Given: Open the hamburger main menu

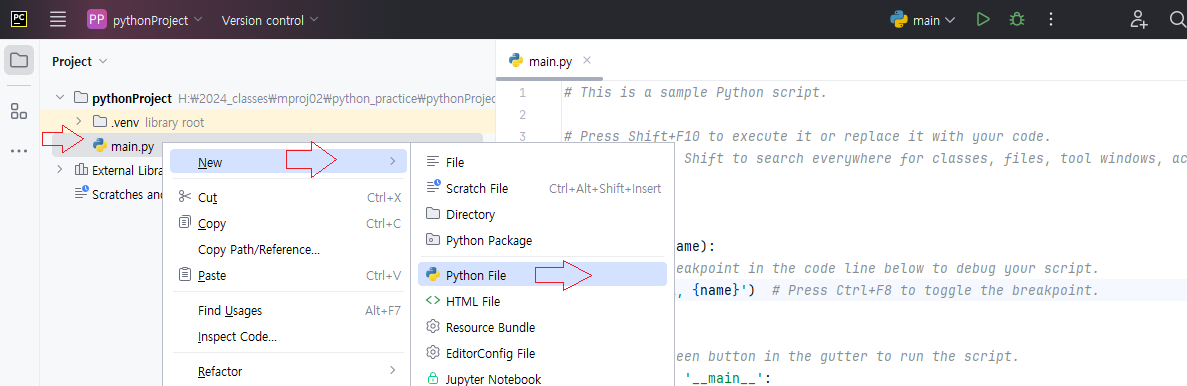Looking at the screenshot, I should pos(58,20).
